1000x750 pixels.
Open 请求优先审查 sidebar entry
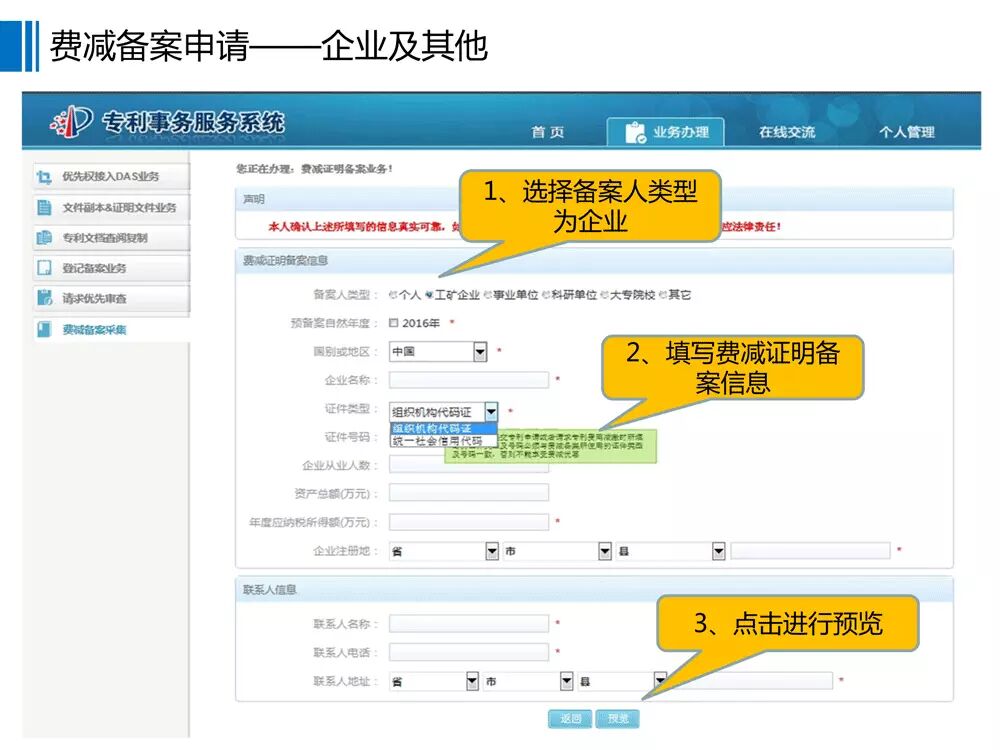[112, 298]
